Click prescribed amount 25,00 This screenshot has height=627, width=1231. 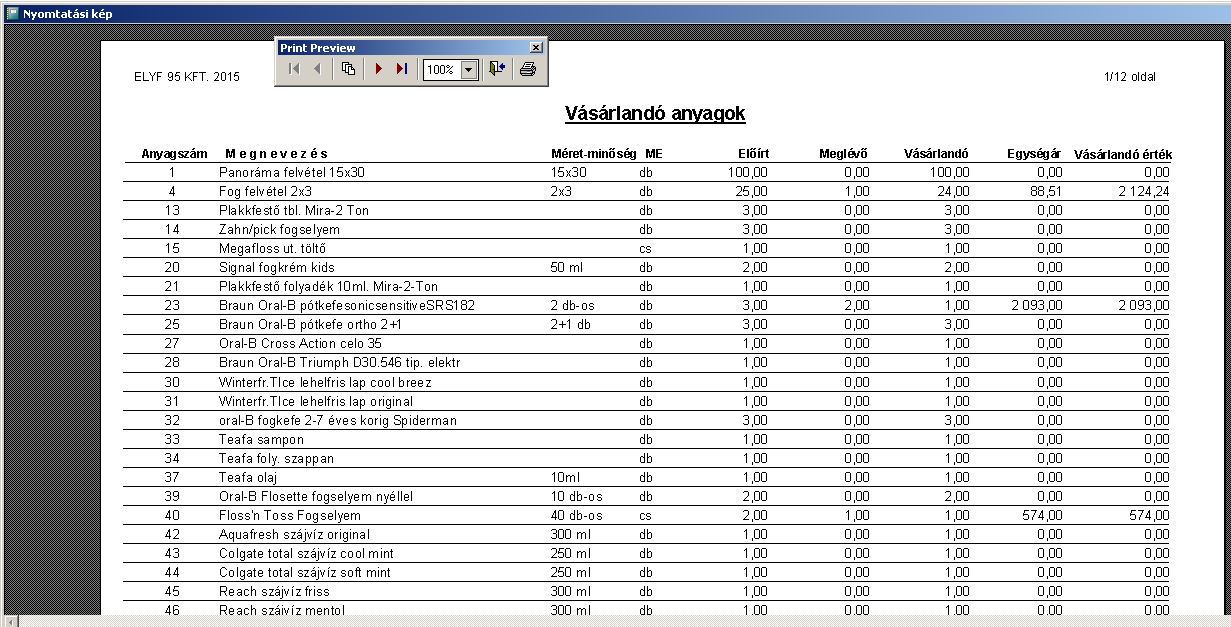[751, 191]
